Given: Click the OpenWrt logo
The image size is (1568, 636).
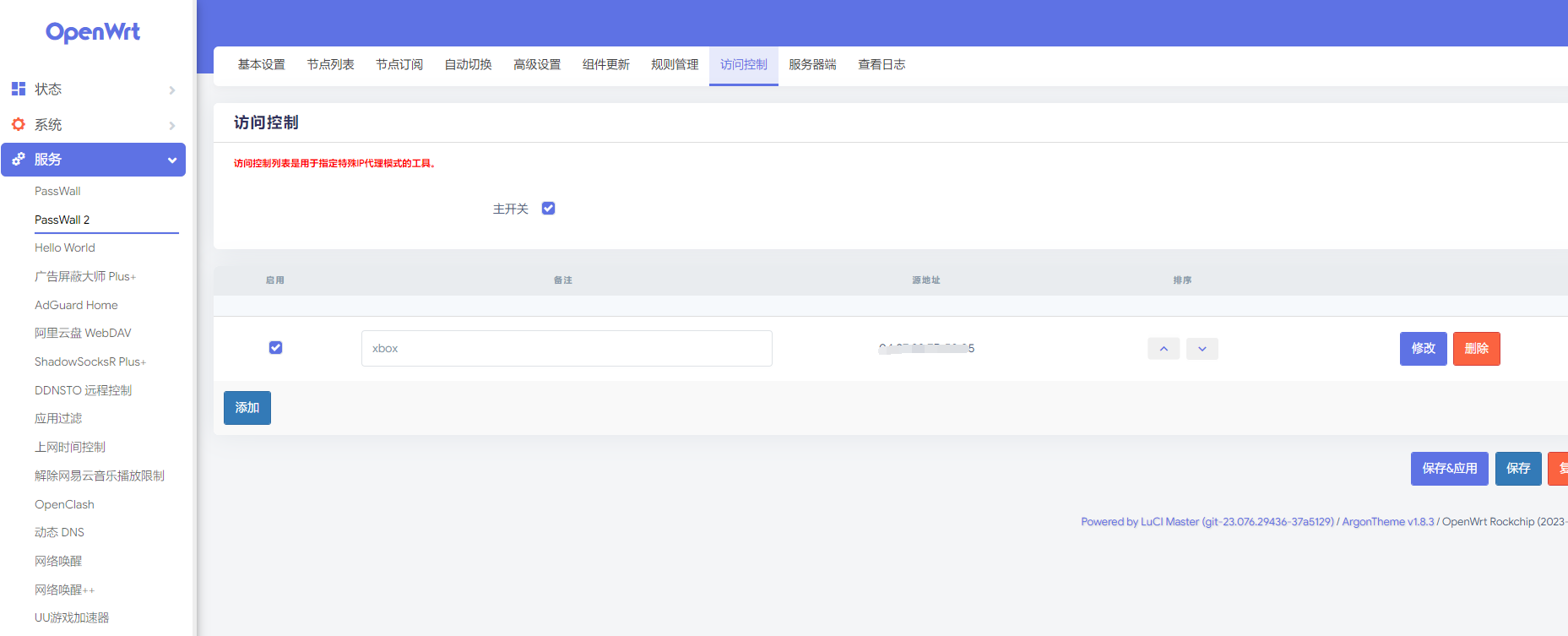Looking at the screenshot, I should tap(93, 32).
